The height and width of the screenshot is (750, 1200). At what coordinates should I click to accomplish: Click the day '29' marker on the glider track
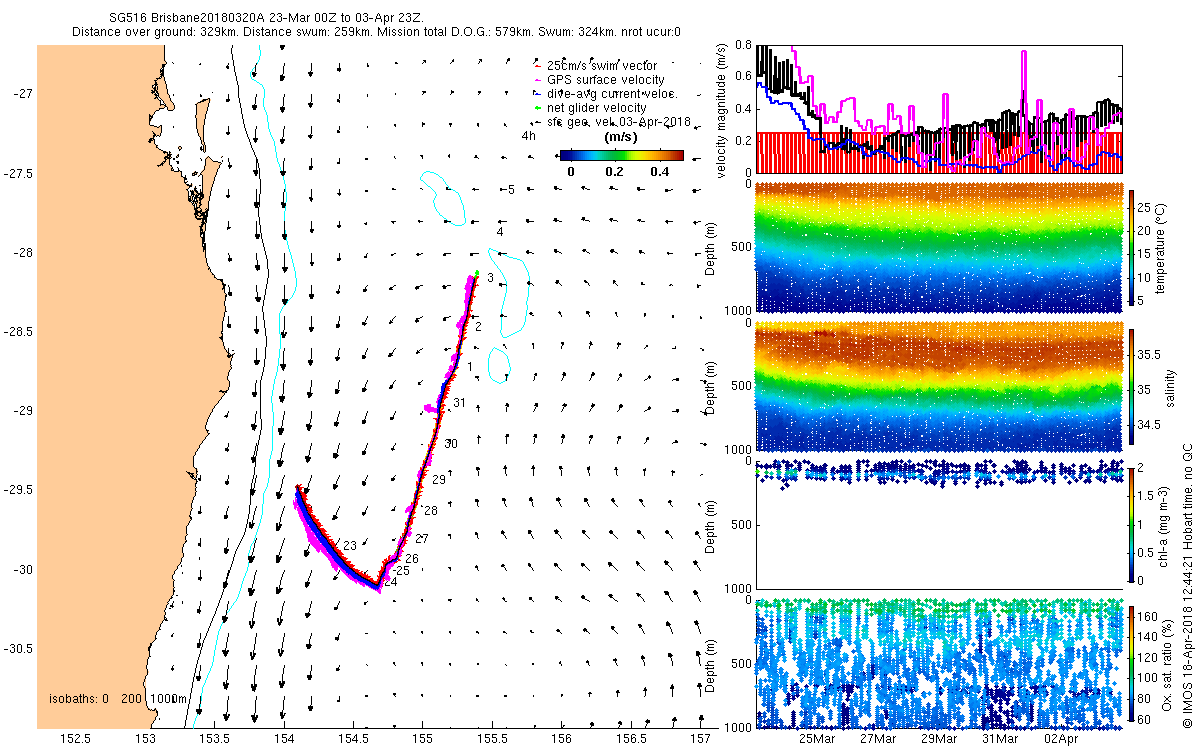[439, 480]
